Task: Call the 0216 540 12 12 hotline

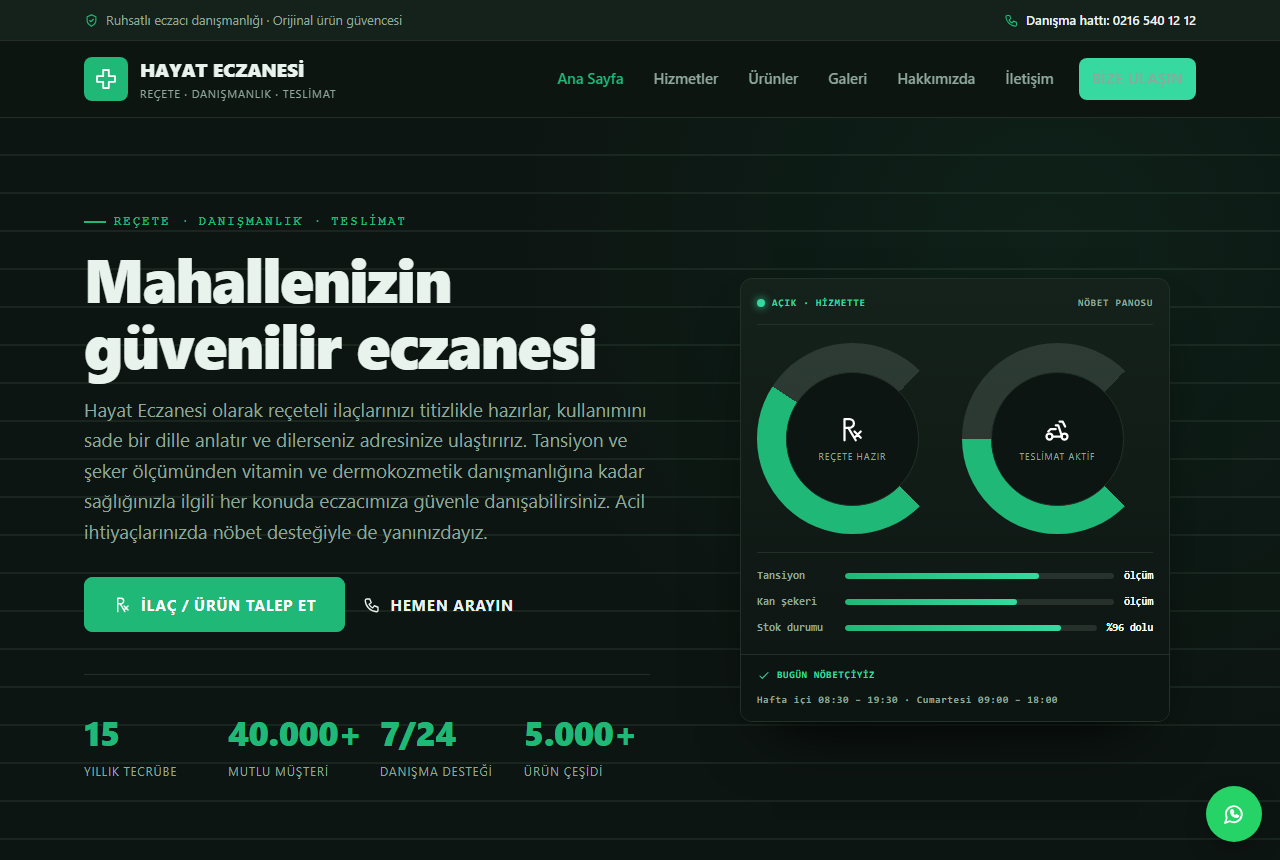Action: coord(1111,20)
